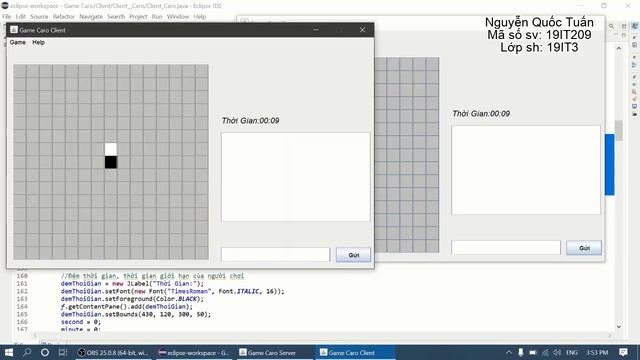Open the Action Center notification icon

[x=623, y=352]
